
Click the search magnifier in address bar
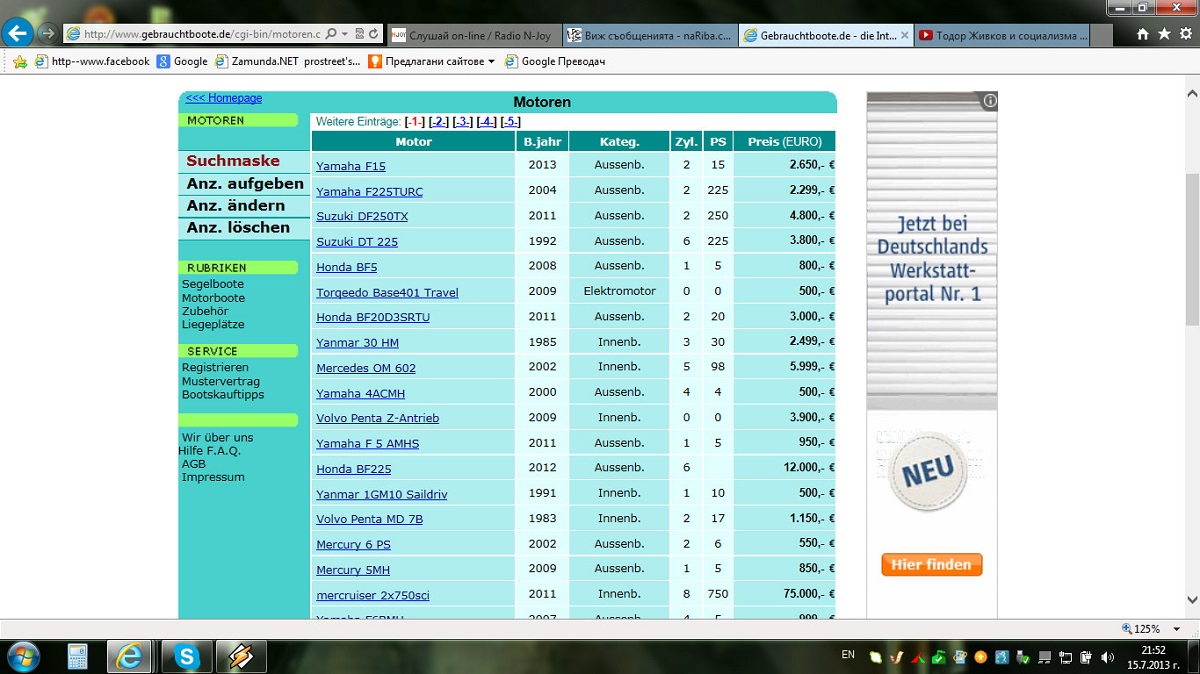pyautogui.click(x=331, y=33)
